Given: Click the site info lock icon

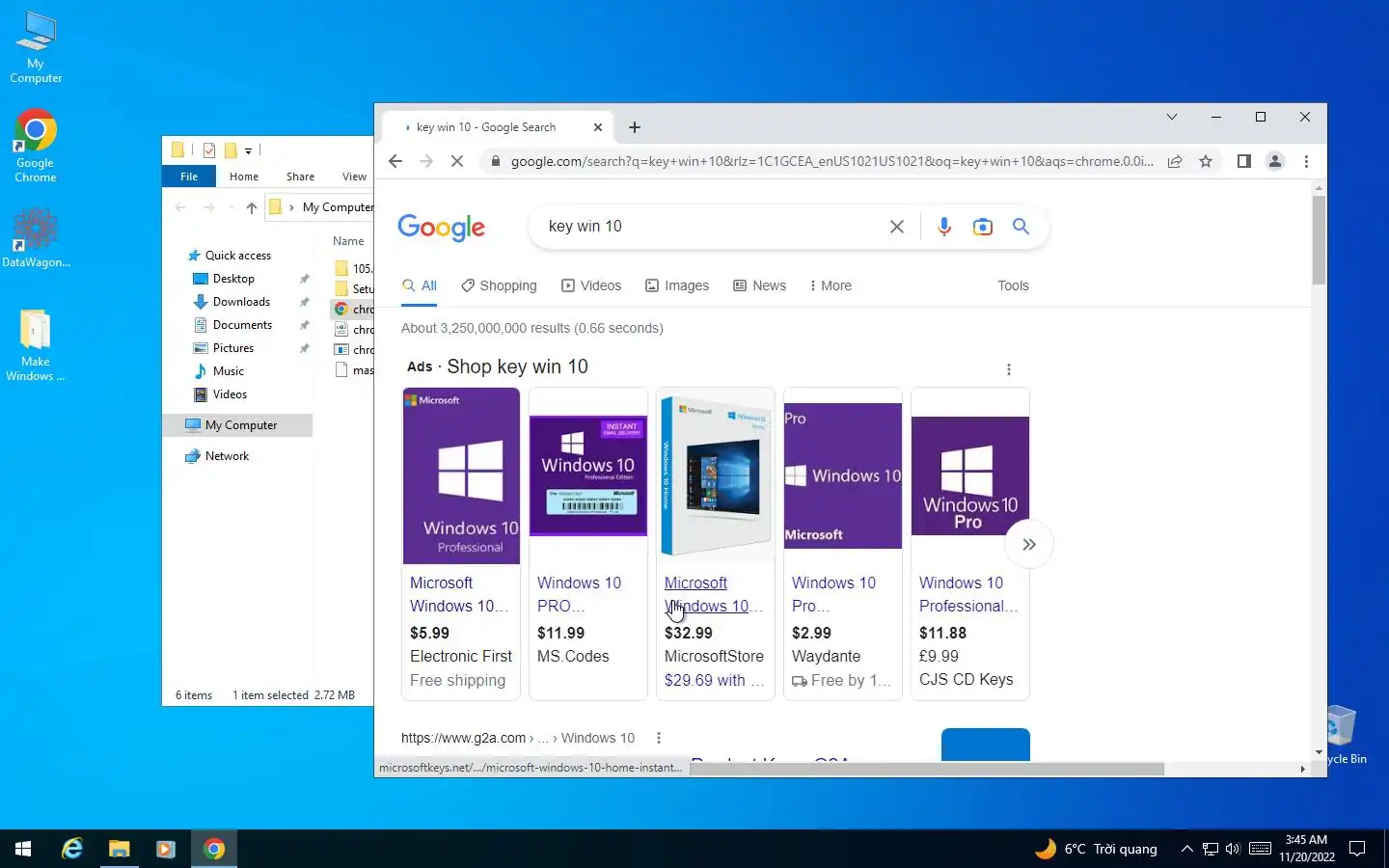Looking at the screenshot, I should click(496, 161).
